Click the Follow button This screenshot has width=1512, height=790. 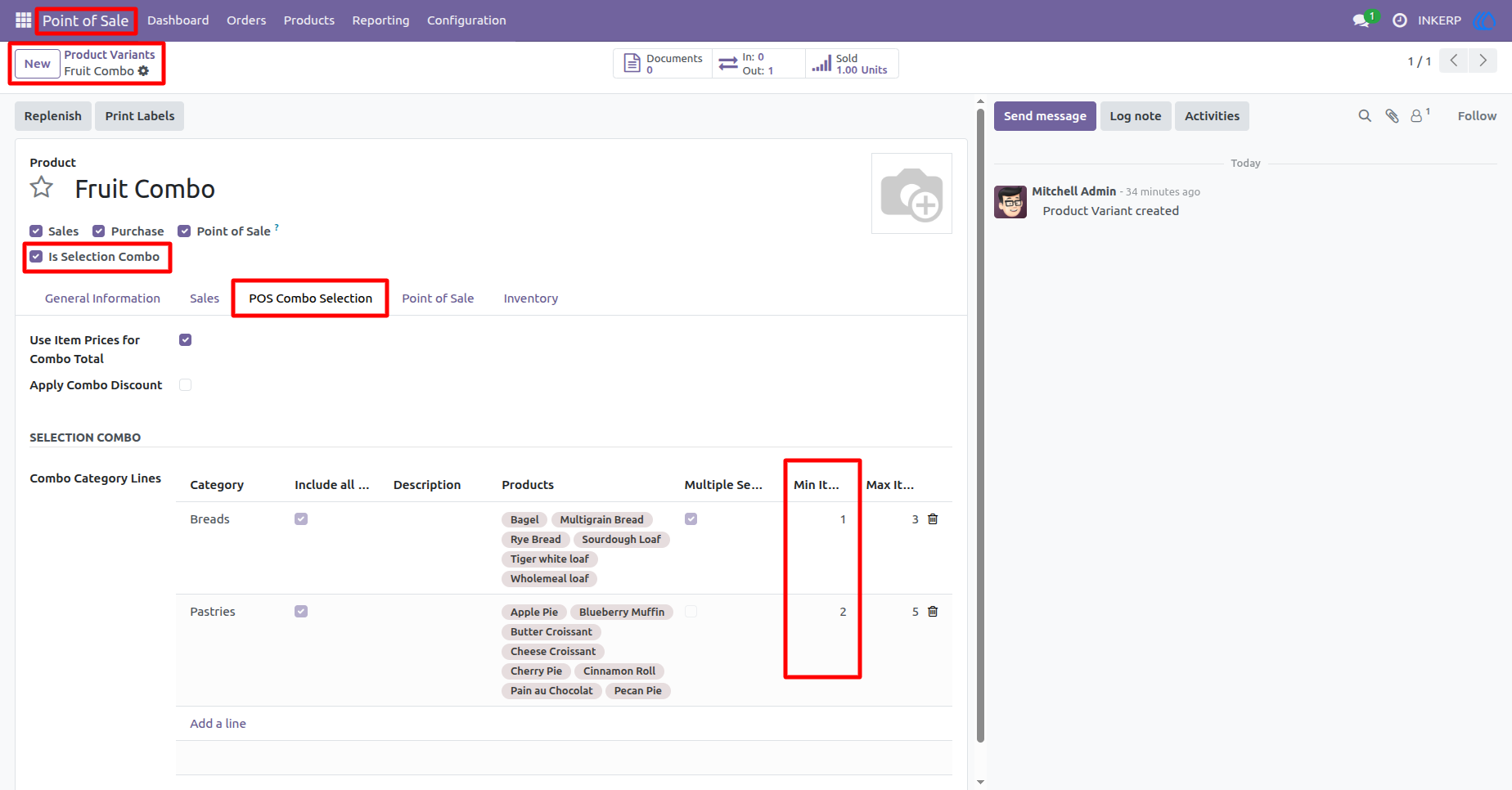(x=1477, y=116)
